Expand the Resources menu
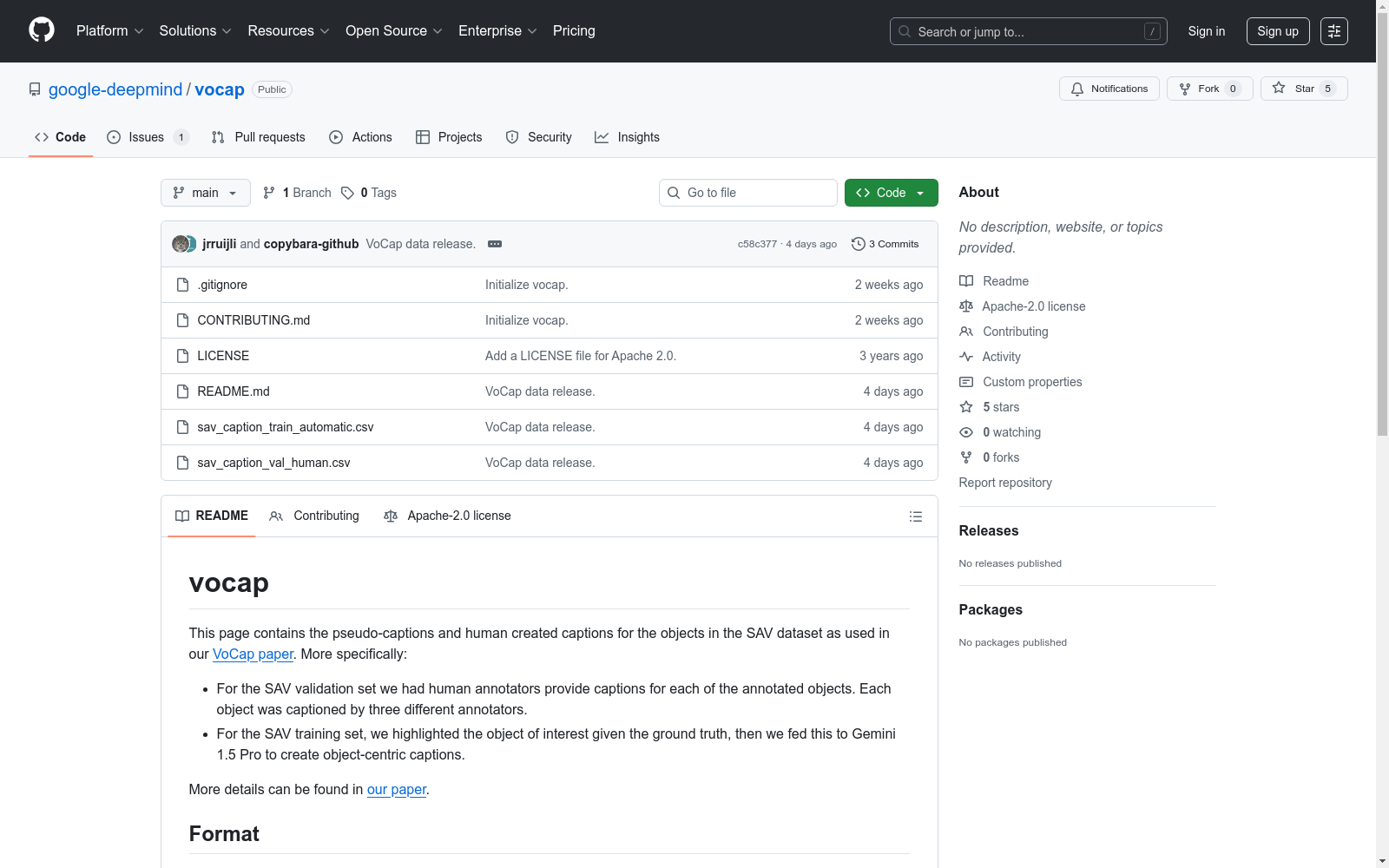 coord(288,31)
